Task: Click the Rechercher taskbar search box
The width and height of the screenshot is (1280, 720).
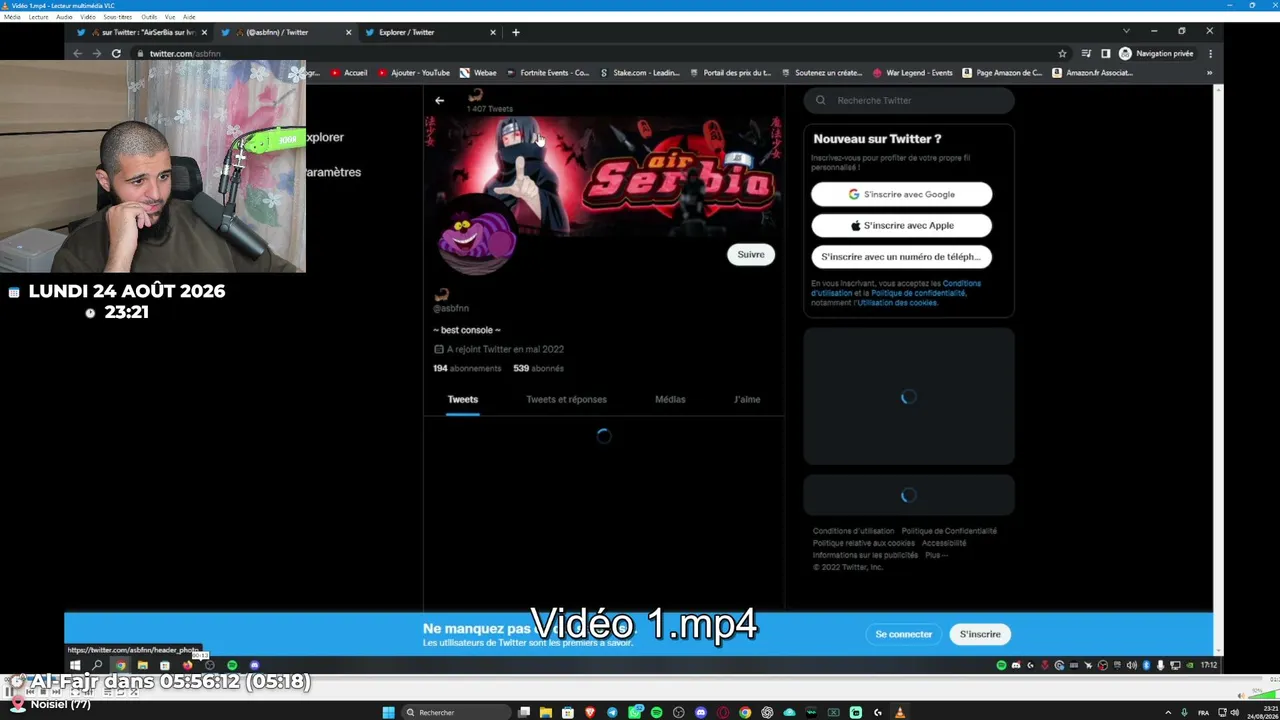Action: pos(456,712)
